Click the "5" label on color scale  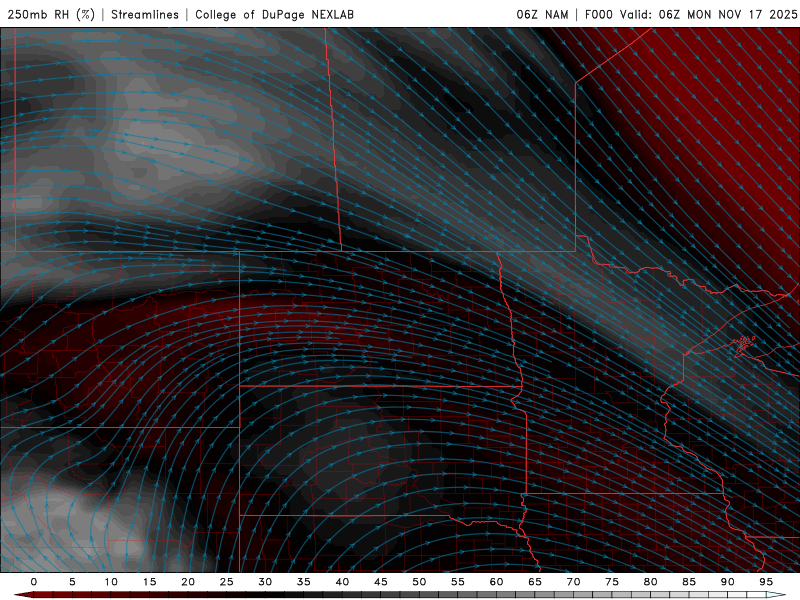72,582
